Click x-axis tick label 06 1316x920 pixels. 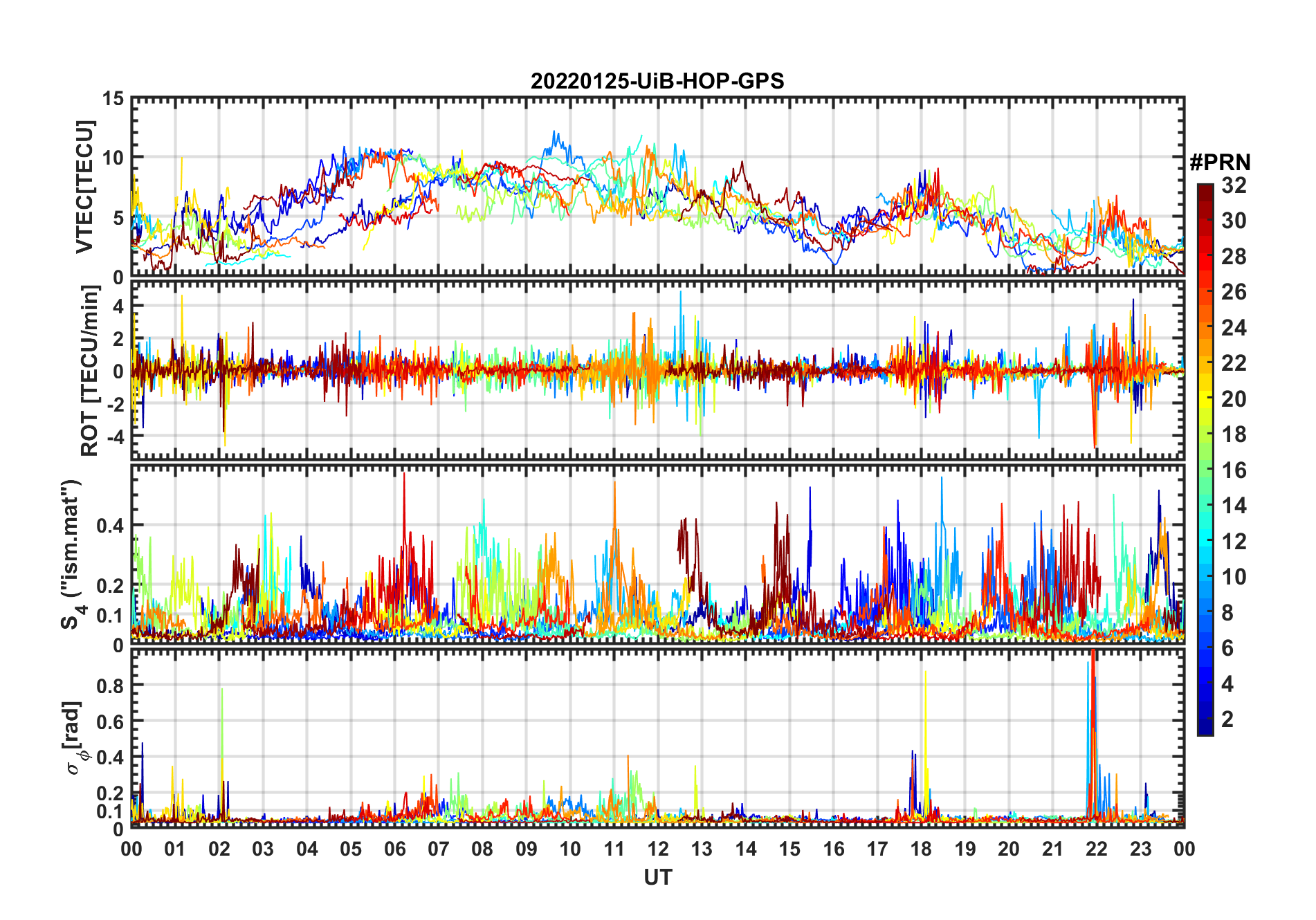pyautogui.click(x=395, y=849)
